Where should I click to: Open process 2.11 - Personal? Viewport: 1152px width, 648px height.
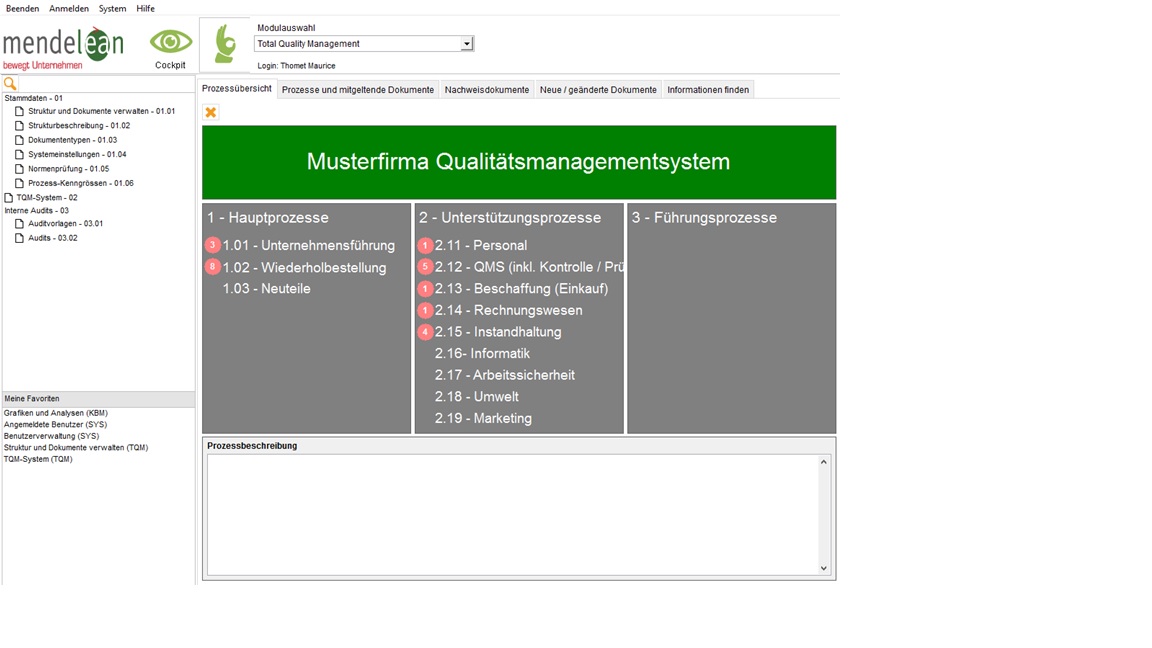click(x=480, y=245)
